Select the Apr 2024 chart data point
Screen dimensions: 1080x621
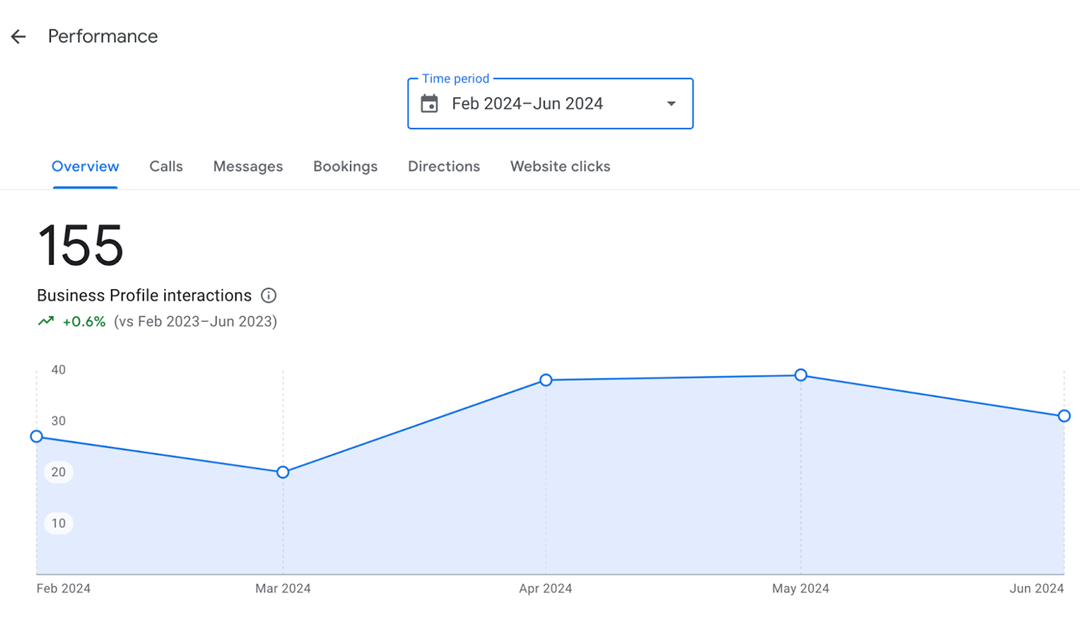coord(546,380)
